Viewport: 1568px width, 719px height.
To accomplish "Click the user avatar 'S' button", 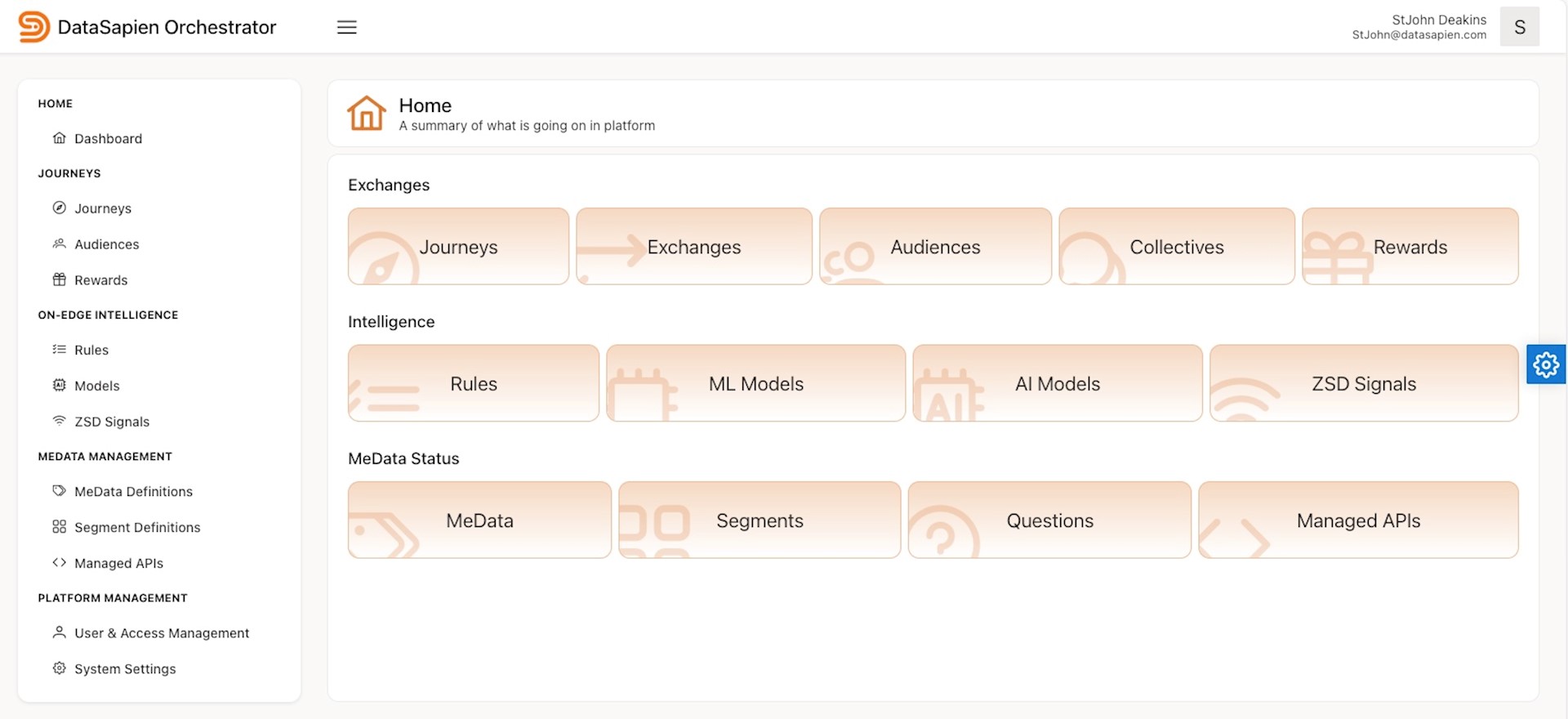I will coord(1519,27).
